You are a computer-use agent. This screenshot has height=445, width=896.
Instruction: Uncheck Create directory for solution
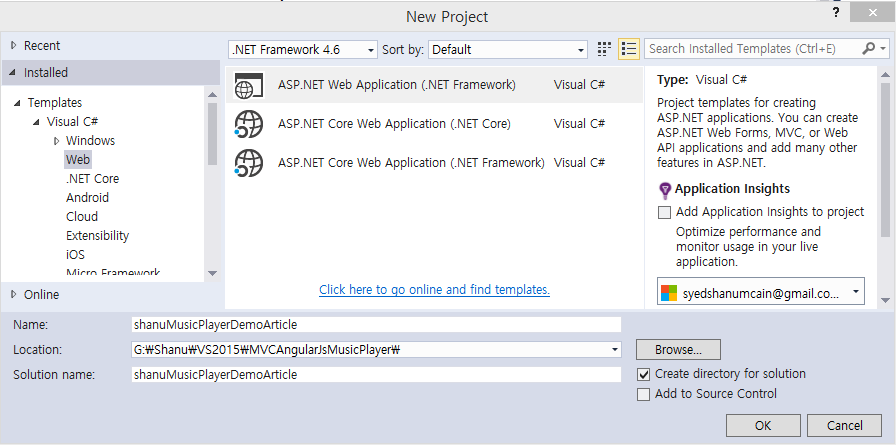tap(643, 375)
